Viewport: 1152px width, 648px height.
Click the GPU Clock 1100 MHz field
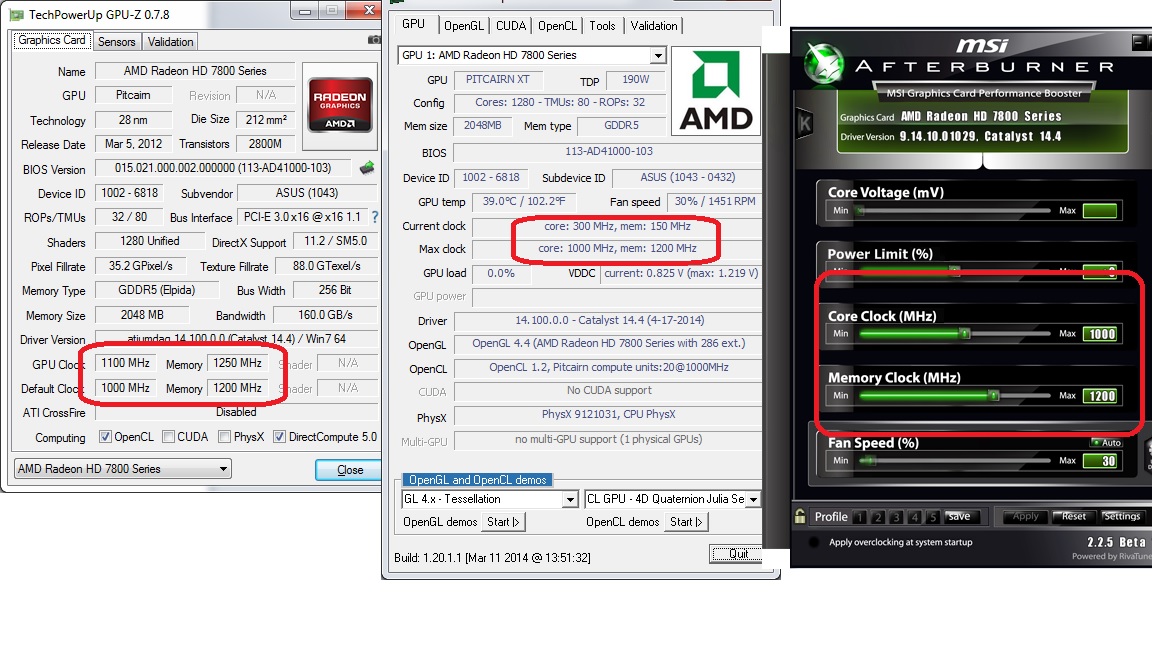tap(125, 363)
